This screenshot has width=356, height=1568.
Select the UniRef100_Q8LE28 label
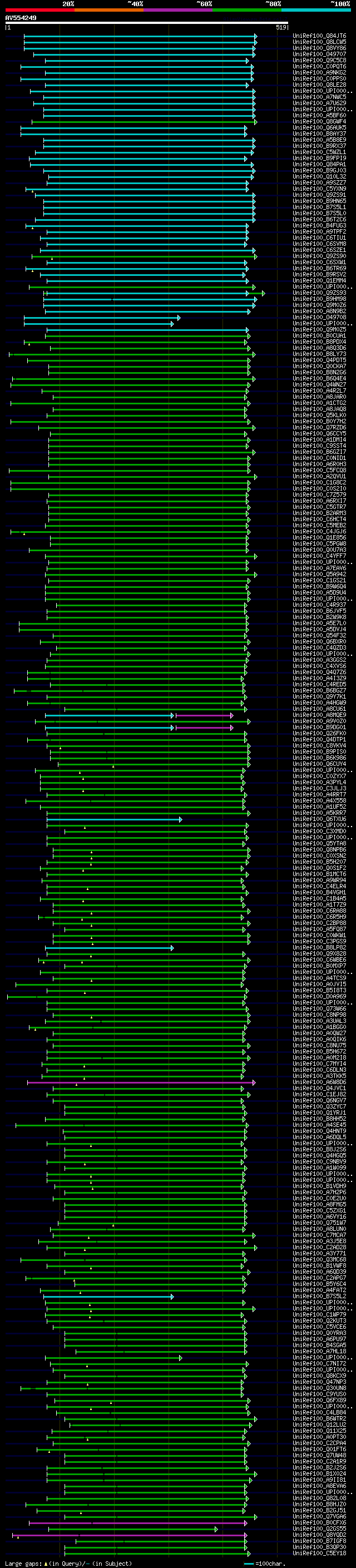click(x=319, y=85)
